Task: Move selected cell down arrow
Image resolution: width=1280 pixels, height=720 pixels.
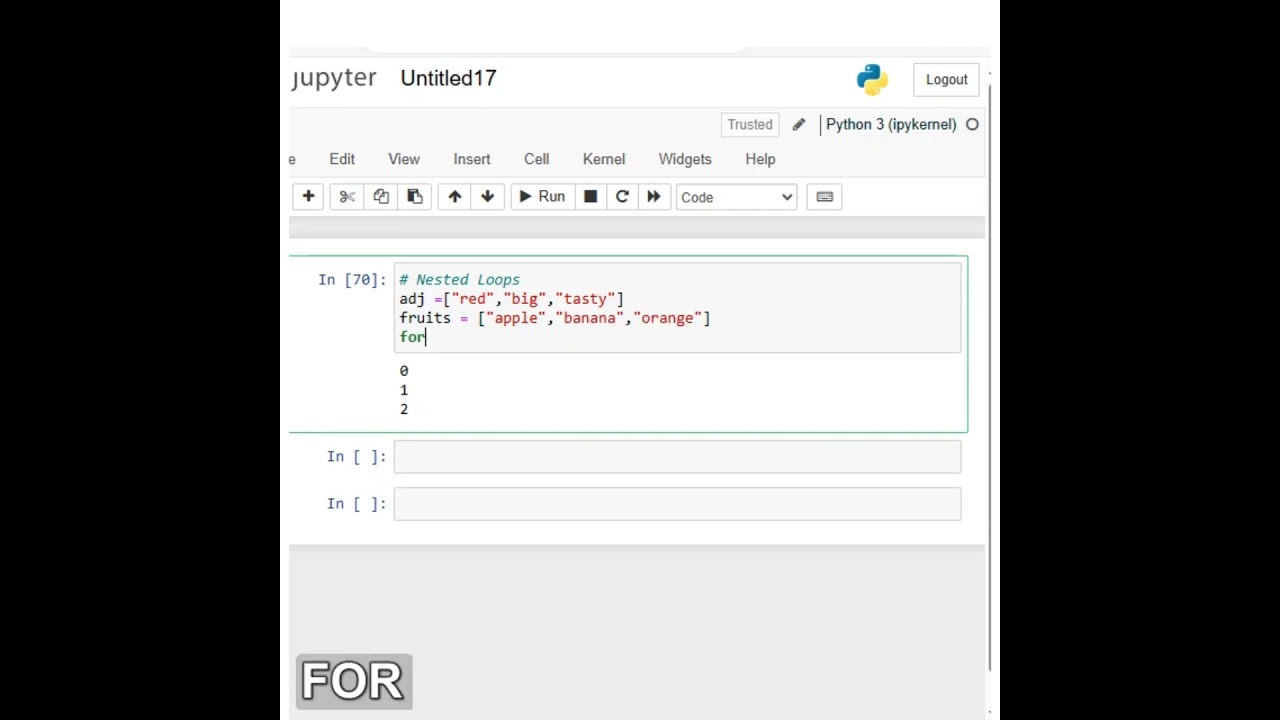Action: click(487, 197)
